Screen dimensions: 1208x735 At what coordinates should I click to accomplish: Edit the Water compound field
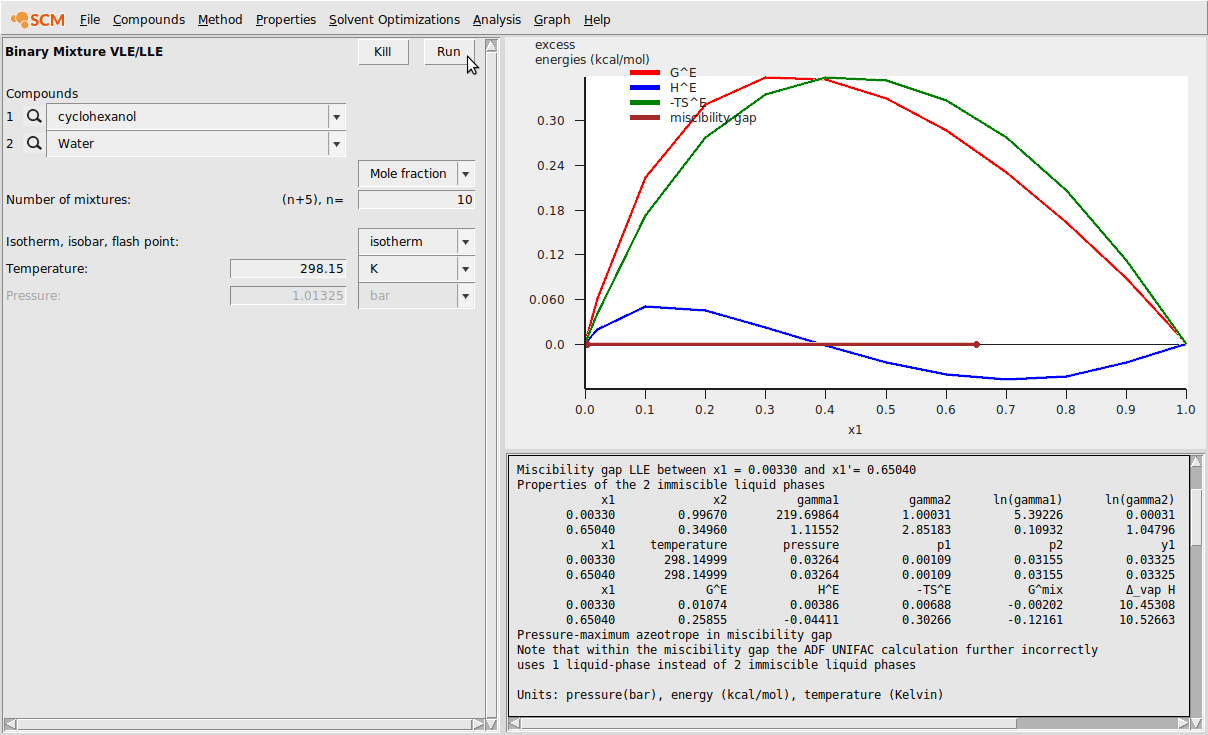(x=187, y=144)
